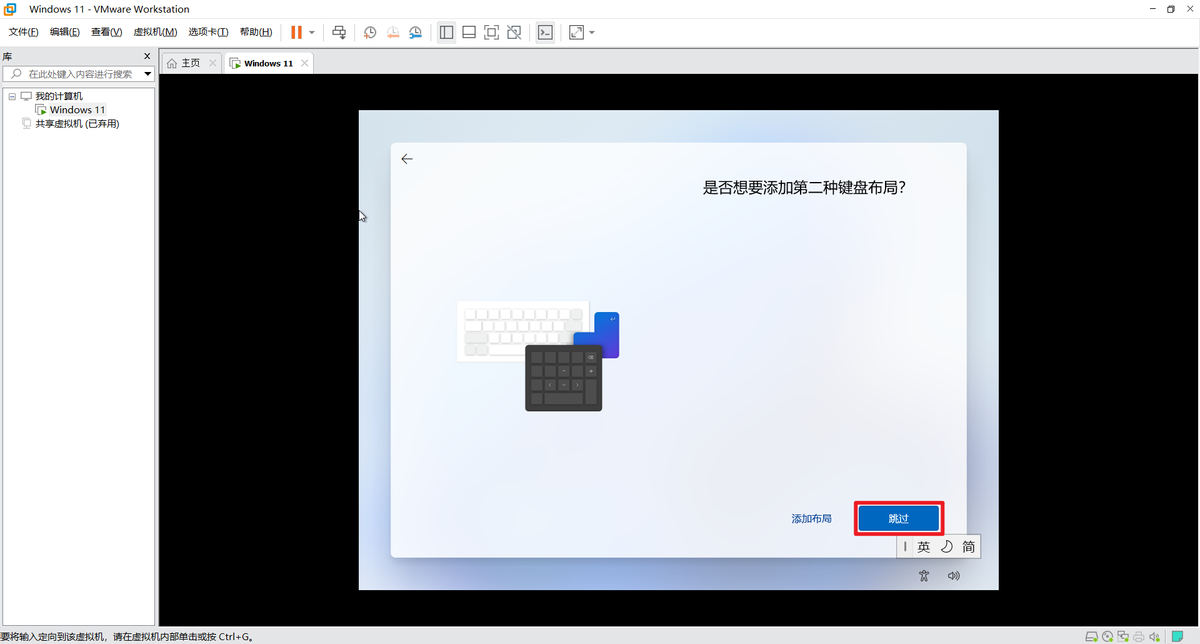Viewport: 1200px width, 644px height.
Task: Click the 简 simplified Chinese IME indicator
Action: point(969,547)
